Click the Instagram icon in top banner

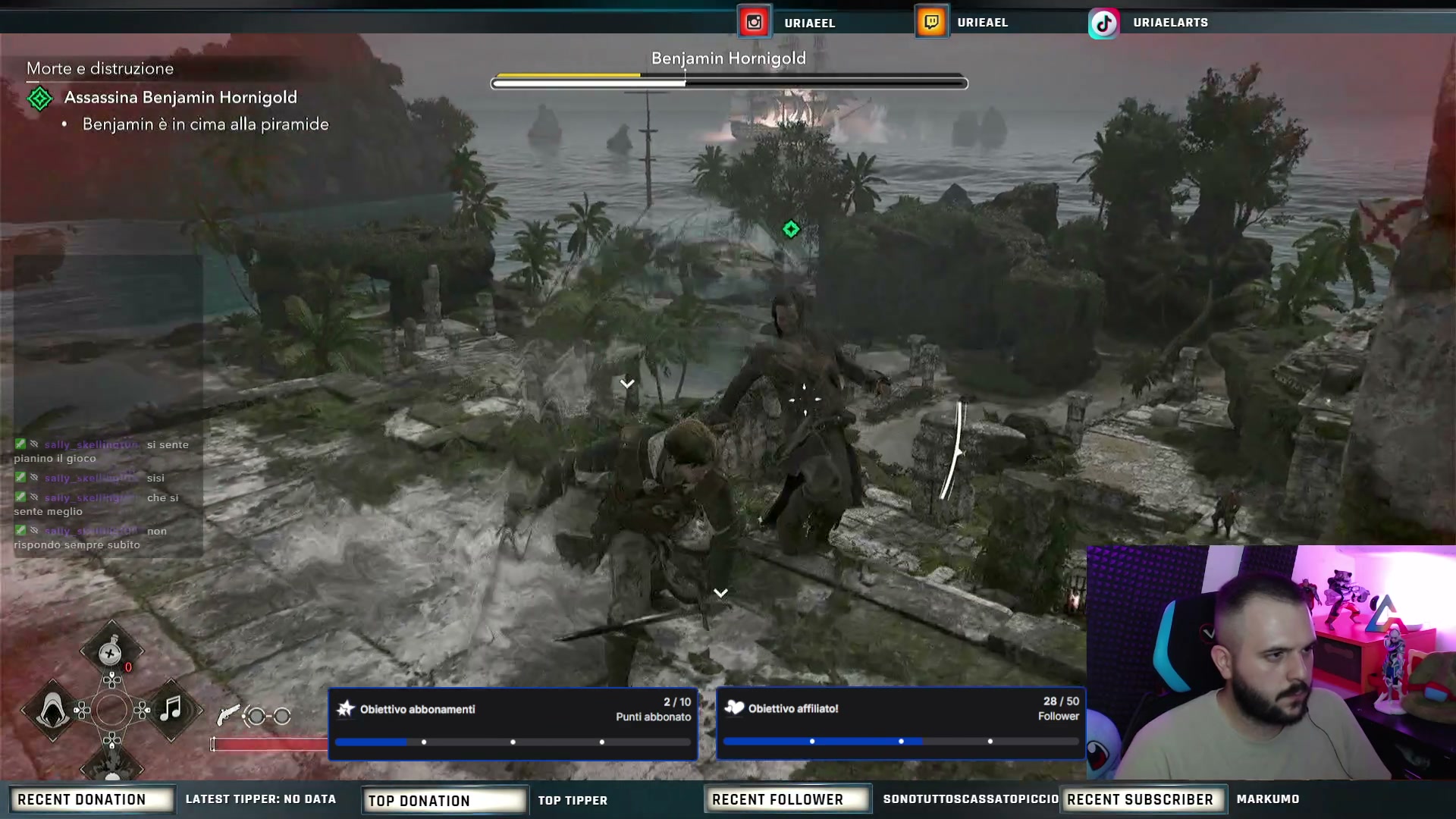point(754,22)
